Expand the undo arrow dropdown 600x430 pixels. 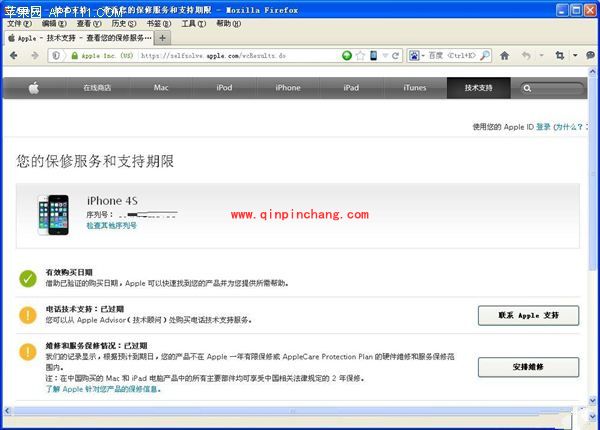click(541, 56)
